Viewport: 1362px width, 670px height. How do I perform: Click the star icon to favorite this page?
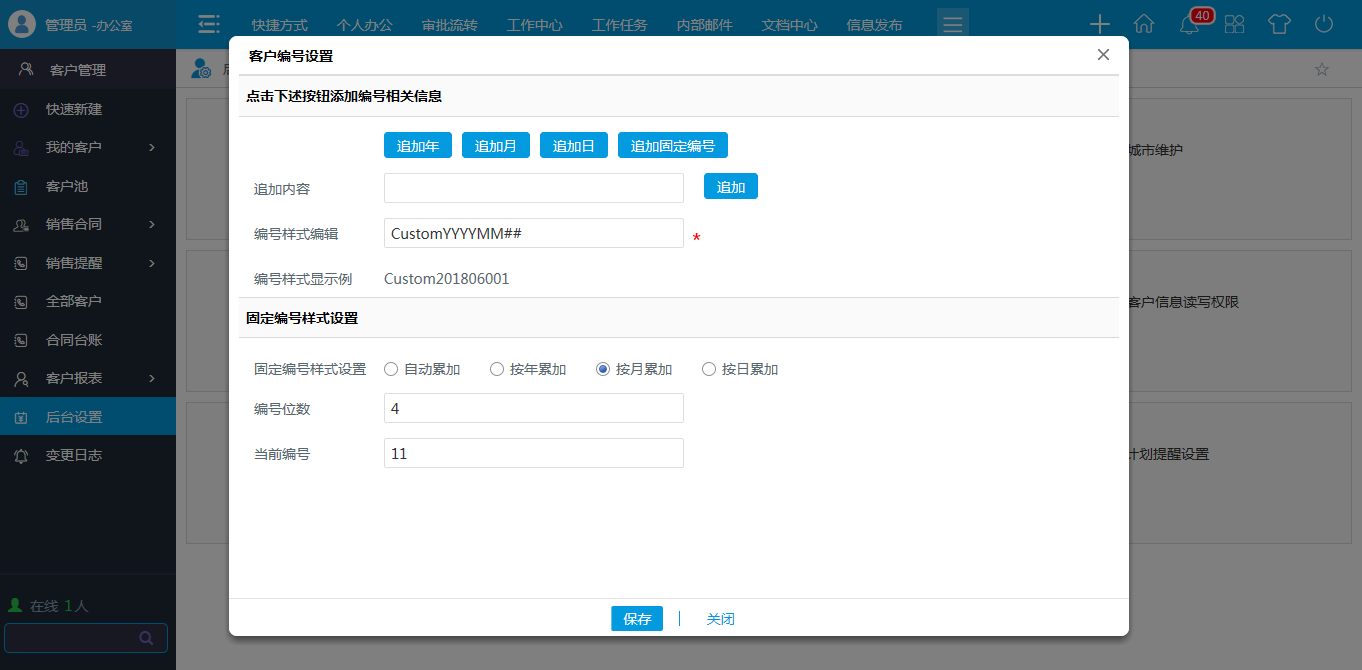1322,68
